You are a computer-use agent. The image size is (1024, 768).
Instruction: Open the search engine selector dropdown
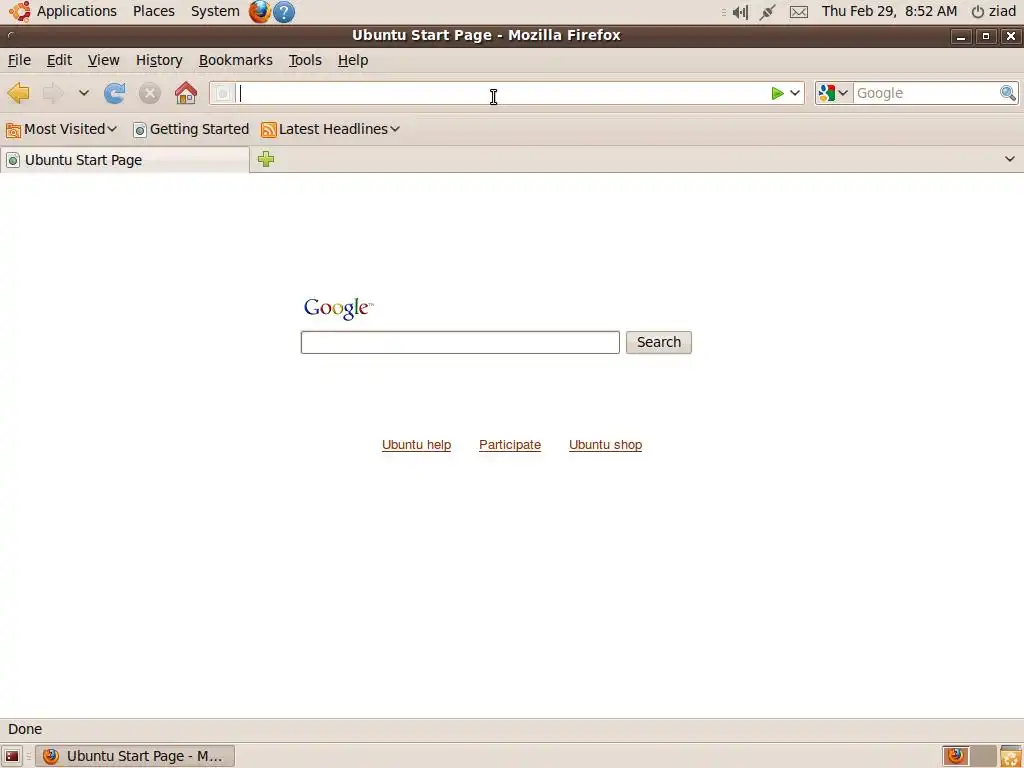coord(835,93)
